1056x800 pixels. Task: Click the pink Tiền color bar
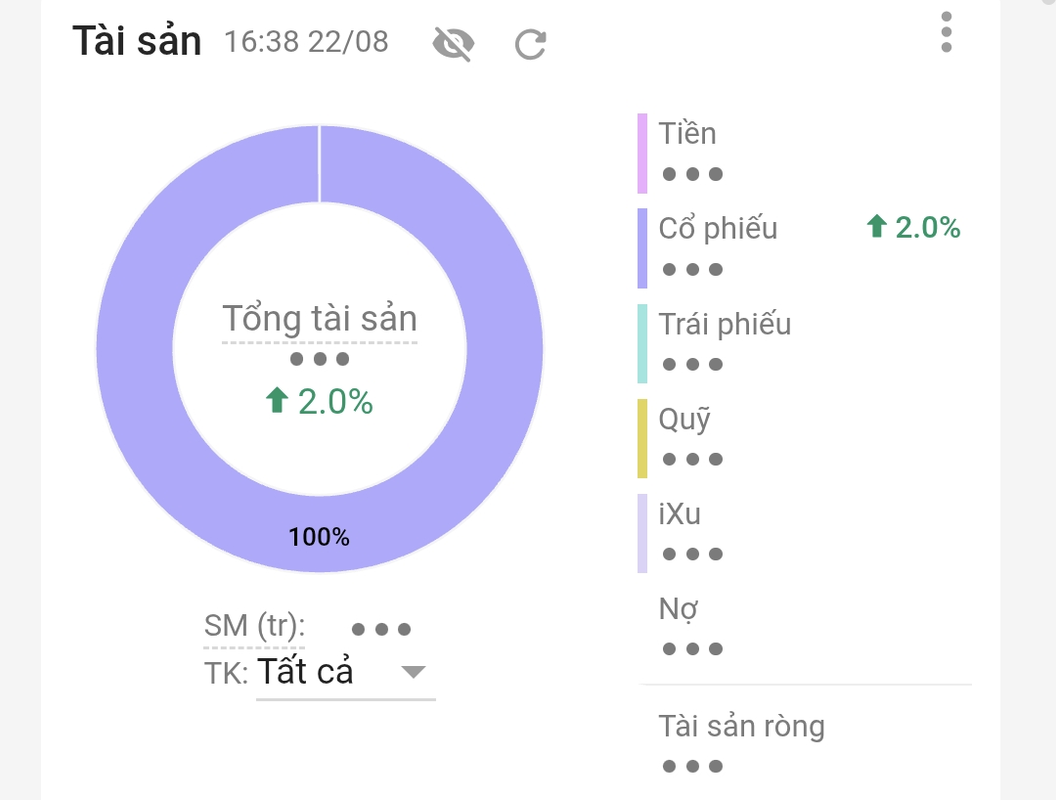[642, 153]
